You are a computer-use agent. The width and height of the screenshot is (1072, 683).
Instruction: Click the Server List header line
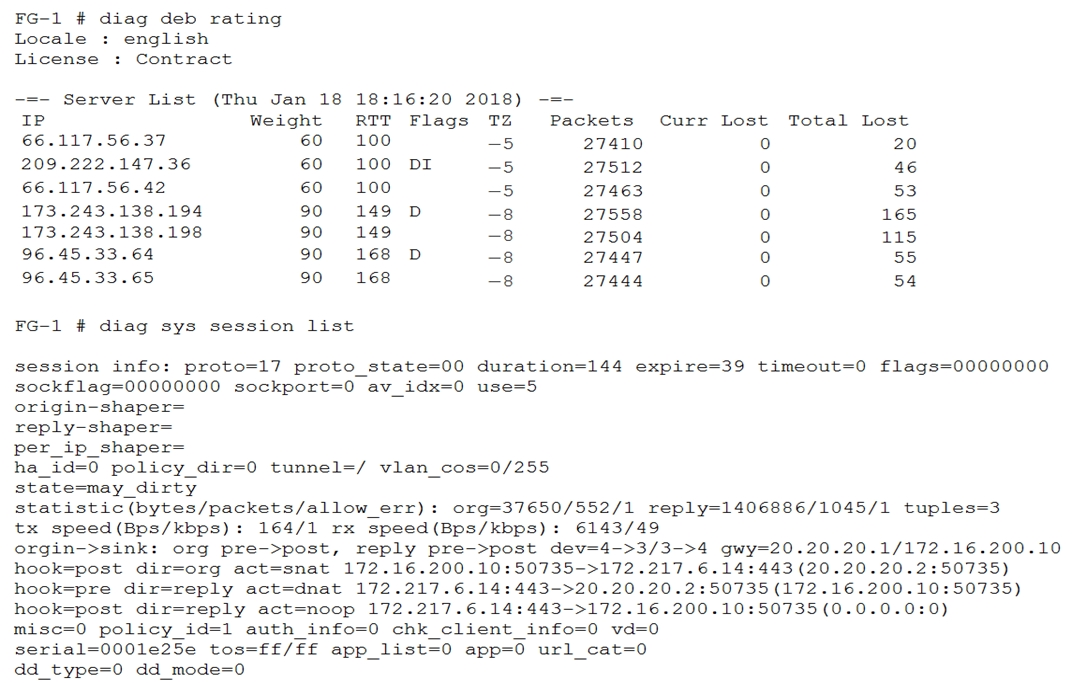click(294, 99)
